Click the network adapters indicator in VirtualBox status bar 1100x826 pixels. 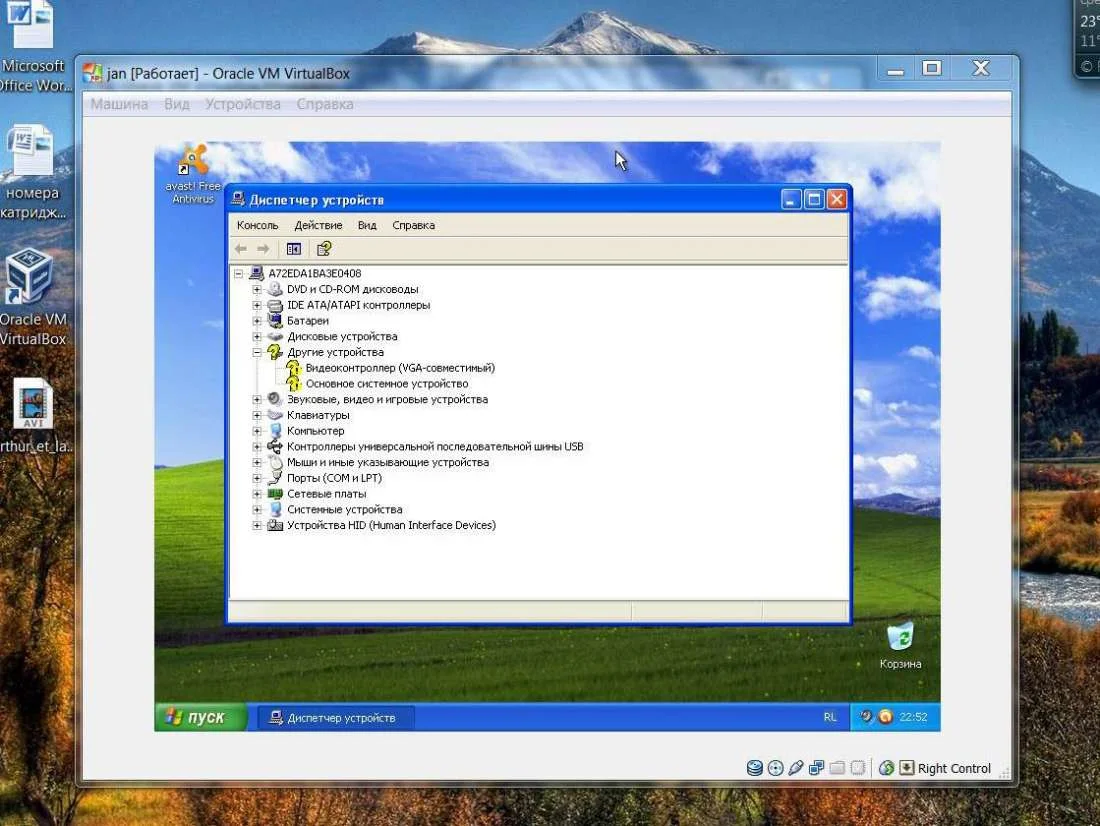click(x=817, y=768)
